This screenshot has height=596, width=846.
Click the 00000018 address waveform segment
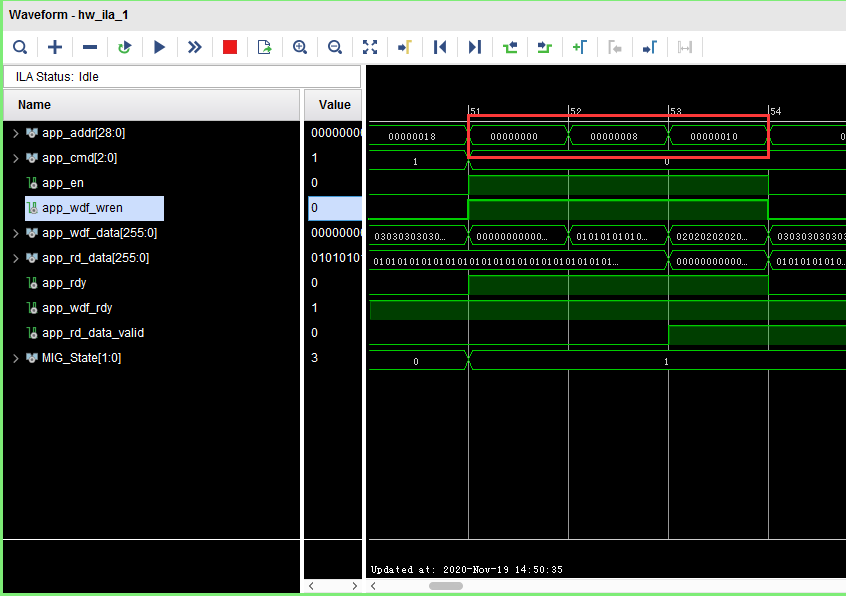(412, 136)
